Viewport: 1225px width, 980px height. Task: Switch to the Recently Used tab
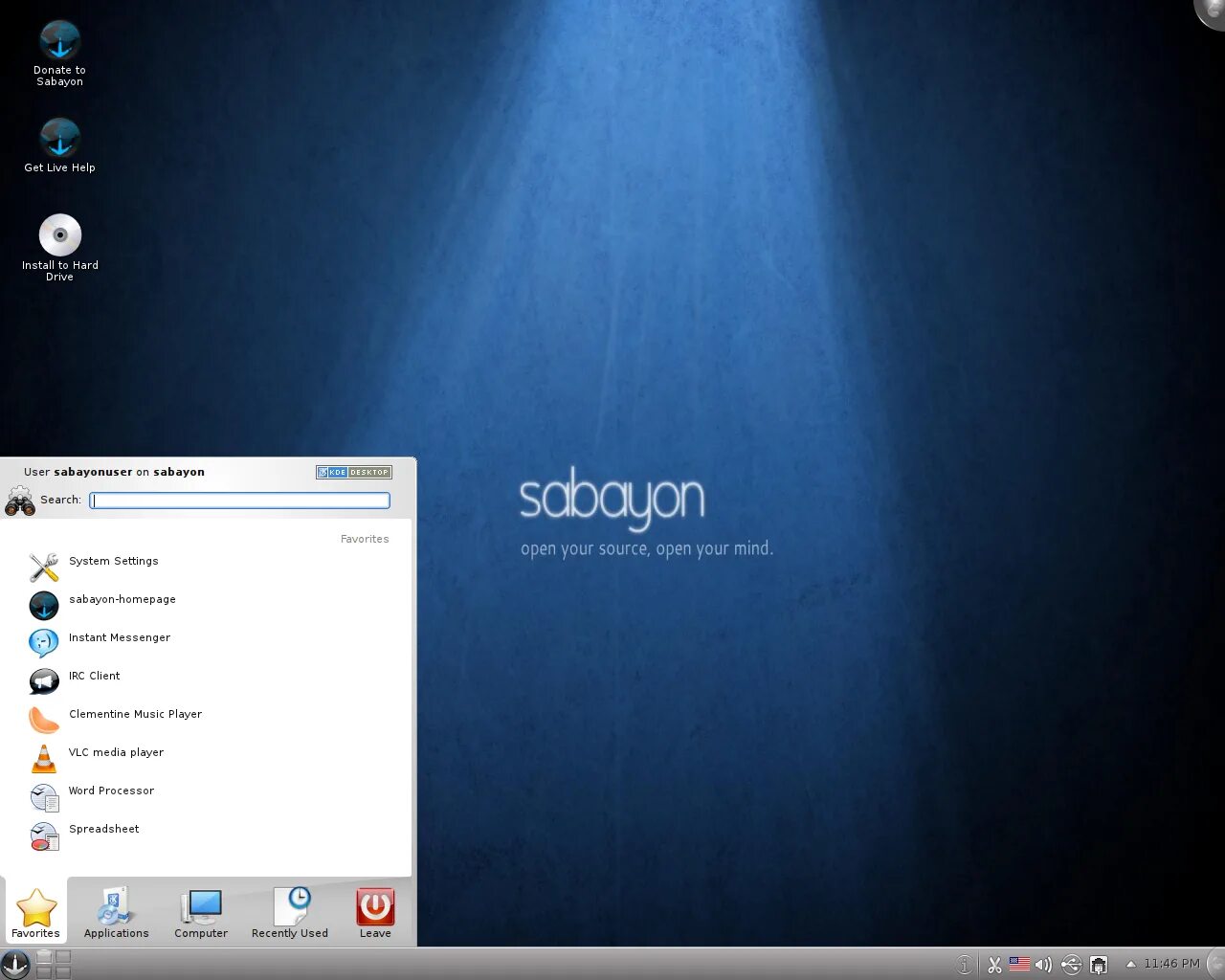tap(289, 913)
